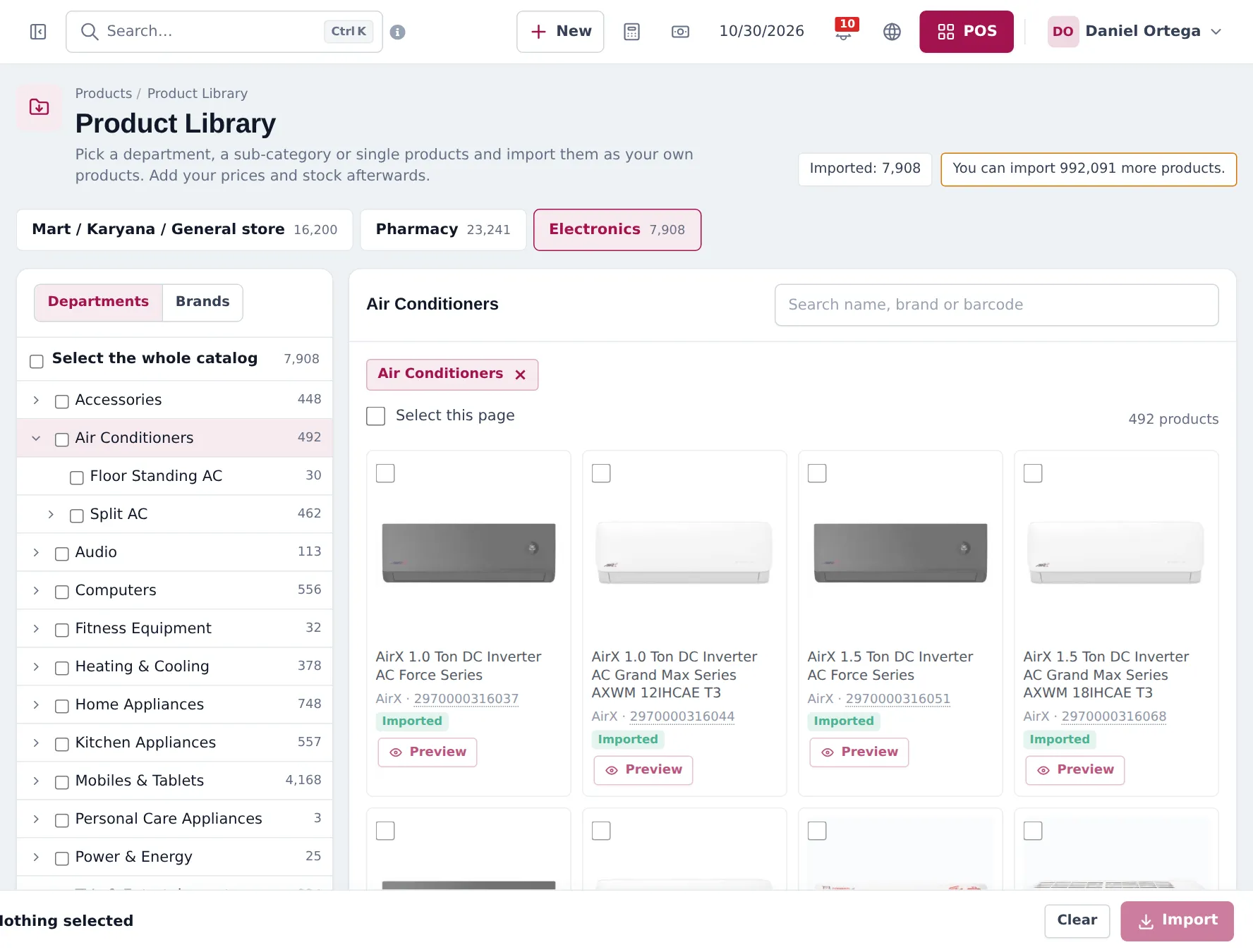Focus the name, brand or barcode search
This screenshot has width=1253, height=952.
click(x=997, y=305)
